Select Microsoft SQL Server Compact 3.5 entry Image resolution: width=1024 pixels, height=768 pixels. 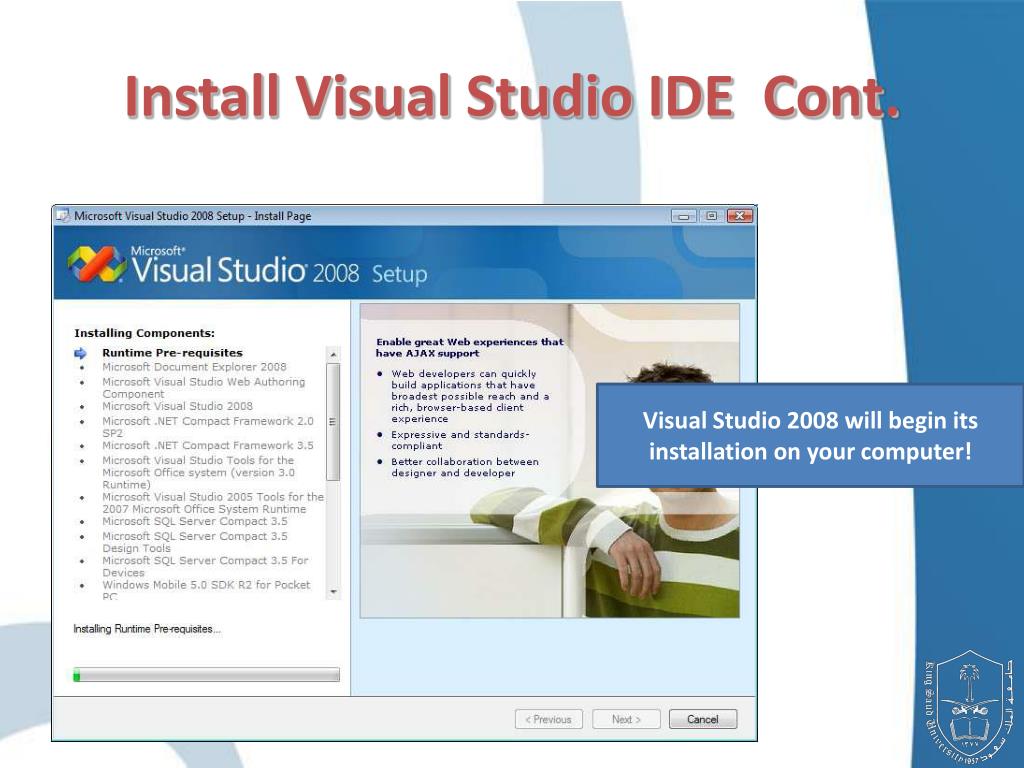pyautogui.click(x=195, y=521)
